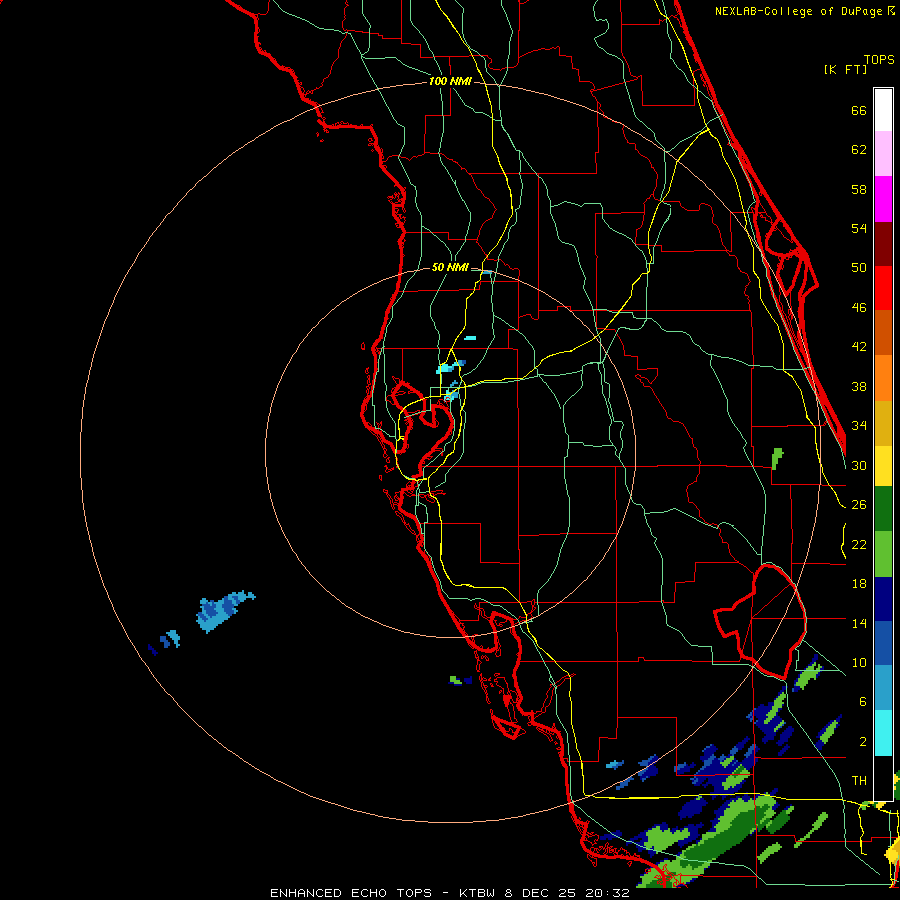This screenshot has width=900, height=900.
Task: Click the 6 value on the legend
Action: click(x=863, y=702)
